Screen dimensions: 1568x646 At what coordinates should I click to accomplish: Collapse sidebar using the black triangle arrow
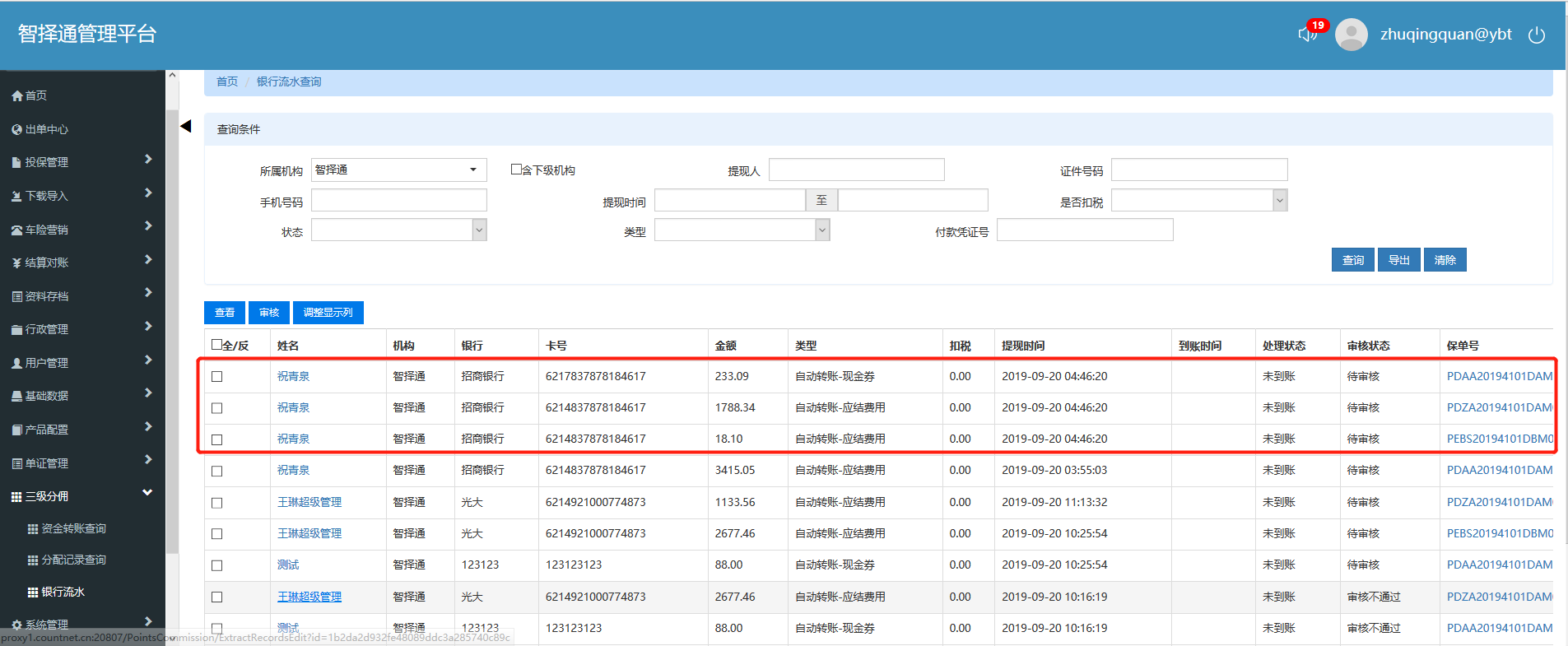tap(186, 126)
